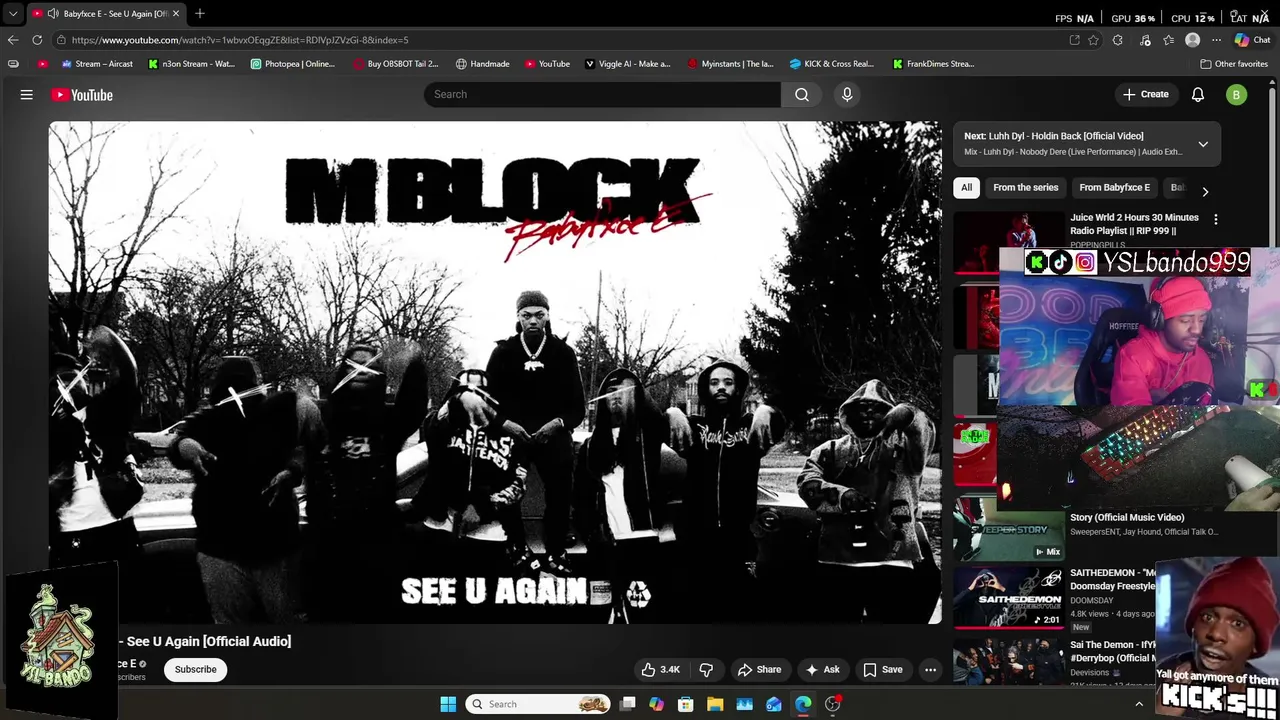This screenshot has height=720, width=1280.
Task: Select From Babyfxce E filter chip
Action: tap(1114, 187)
